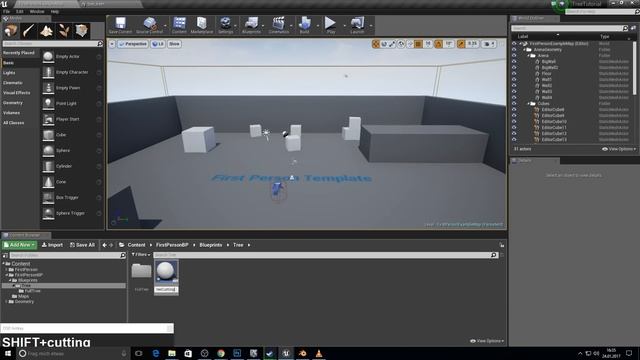Add Player Start from the placement list
640x360 pixels.
coord(68,119)
